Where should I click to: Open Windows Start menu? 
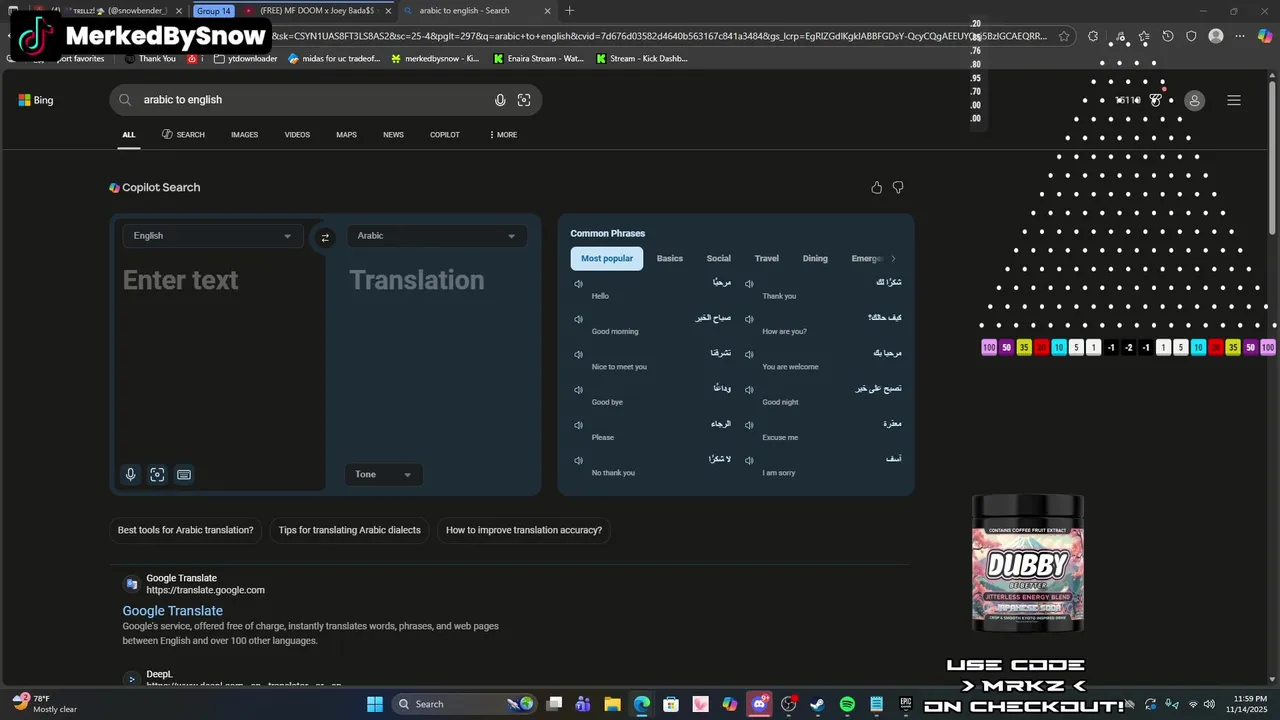pyautogui.click(x=375, y=704)
